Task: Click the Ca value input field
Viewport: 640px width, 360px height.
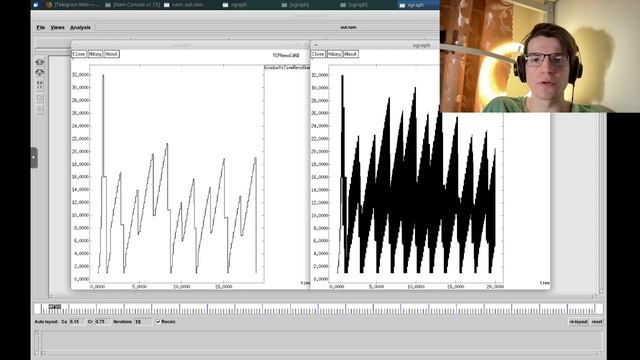Action: [x=77, y=322]
